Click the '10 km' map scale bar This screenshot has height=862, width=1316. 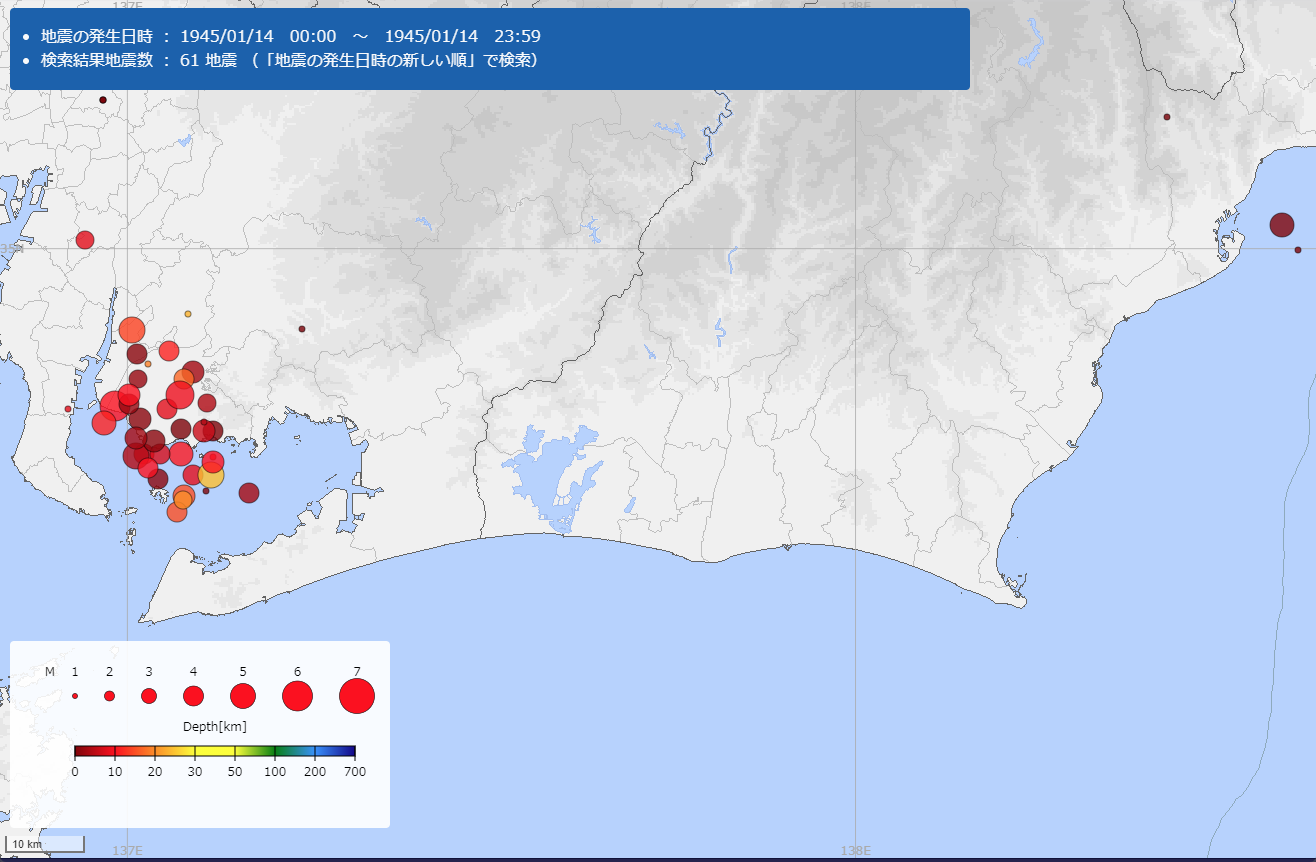45,845
